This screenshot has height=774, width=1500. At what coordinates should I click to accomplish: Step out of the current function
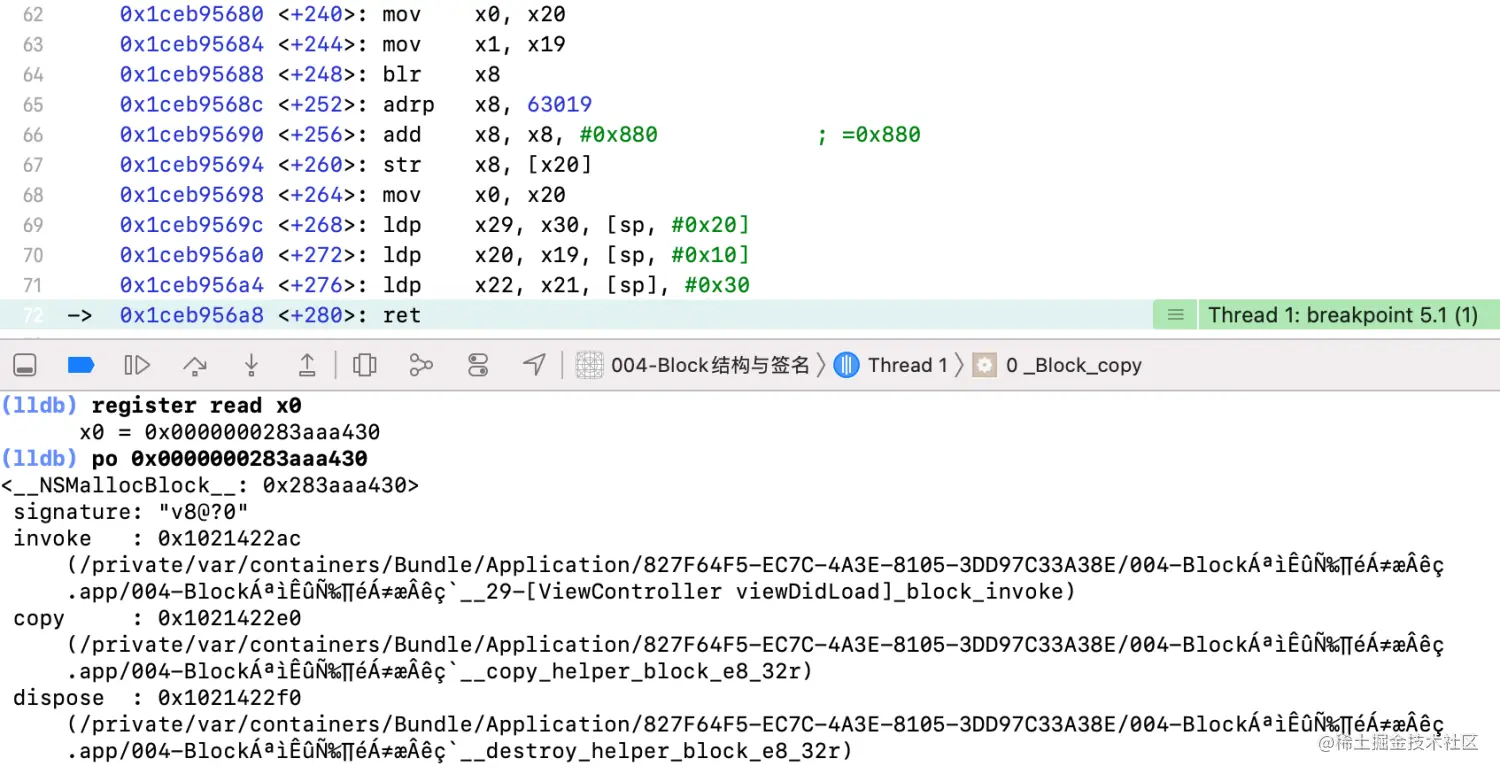click(x=308, y=365)
